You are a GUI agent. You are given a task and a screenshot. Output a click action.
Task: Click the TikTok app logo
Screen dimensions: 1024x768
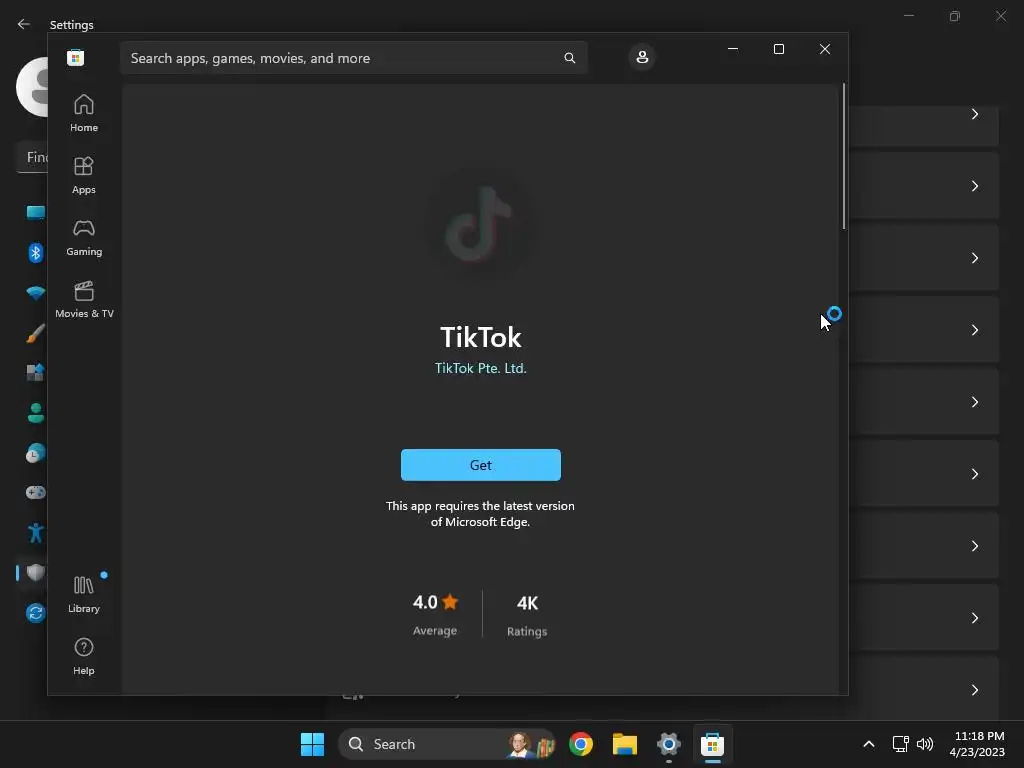tap(480, 223)
